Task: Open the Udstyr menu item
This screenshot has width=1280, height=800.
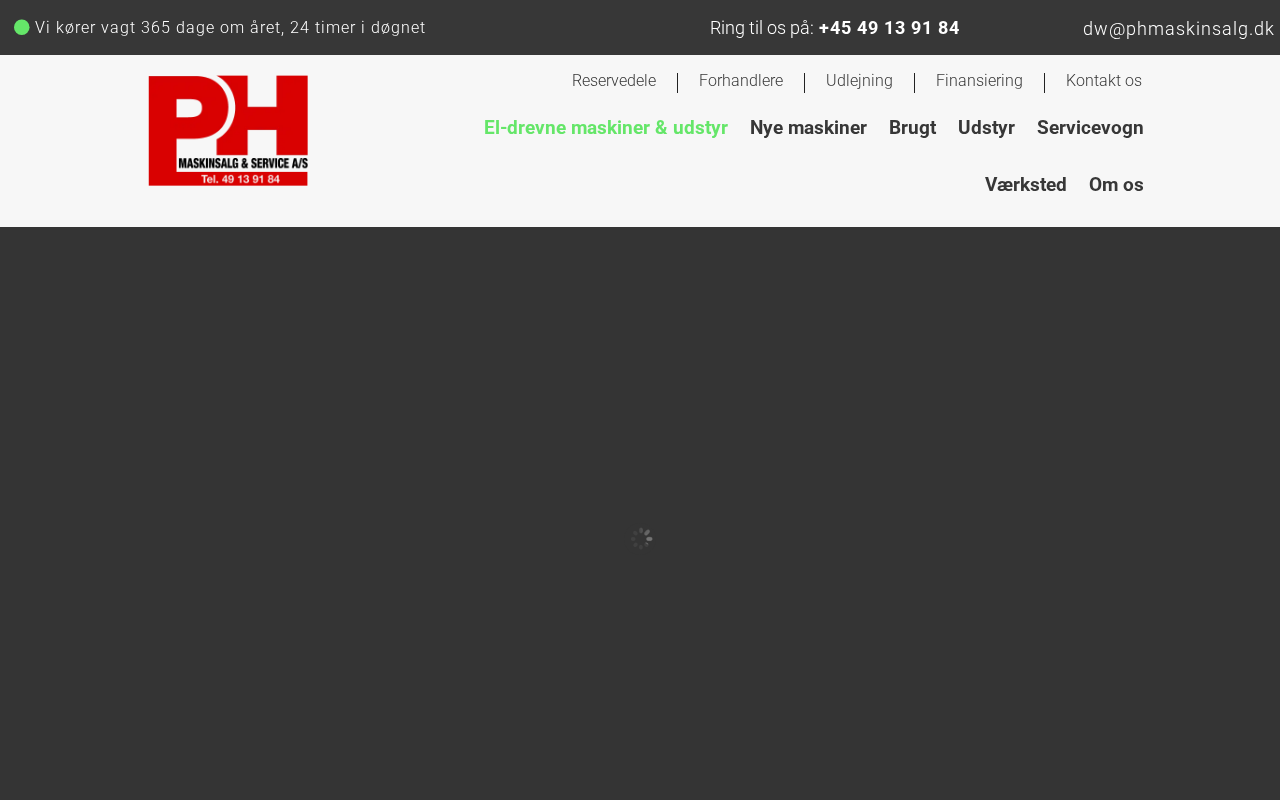Action: click(x=986, y=128)
